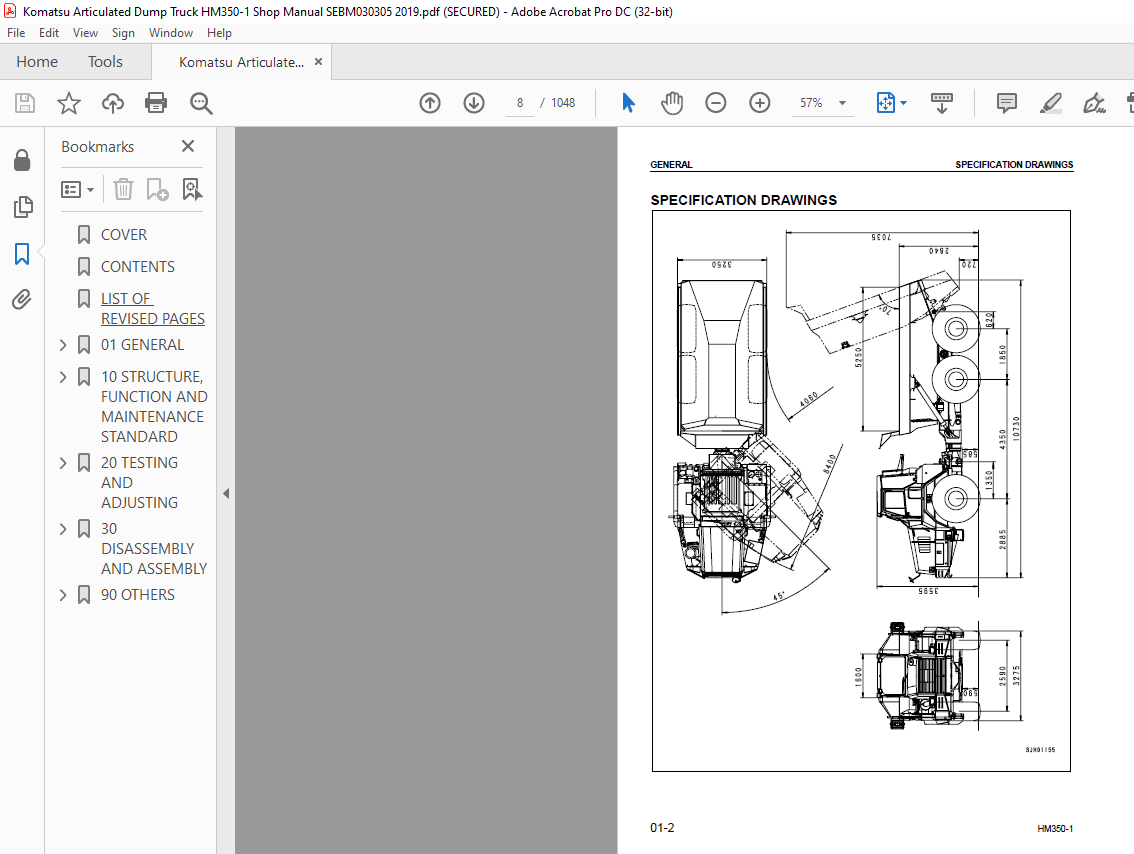
Task: Select the arrow Selection tool
Action: (628, 103)
